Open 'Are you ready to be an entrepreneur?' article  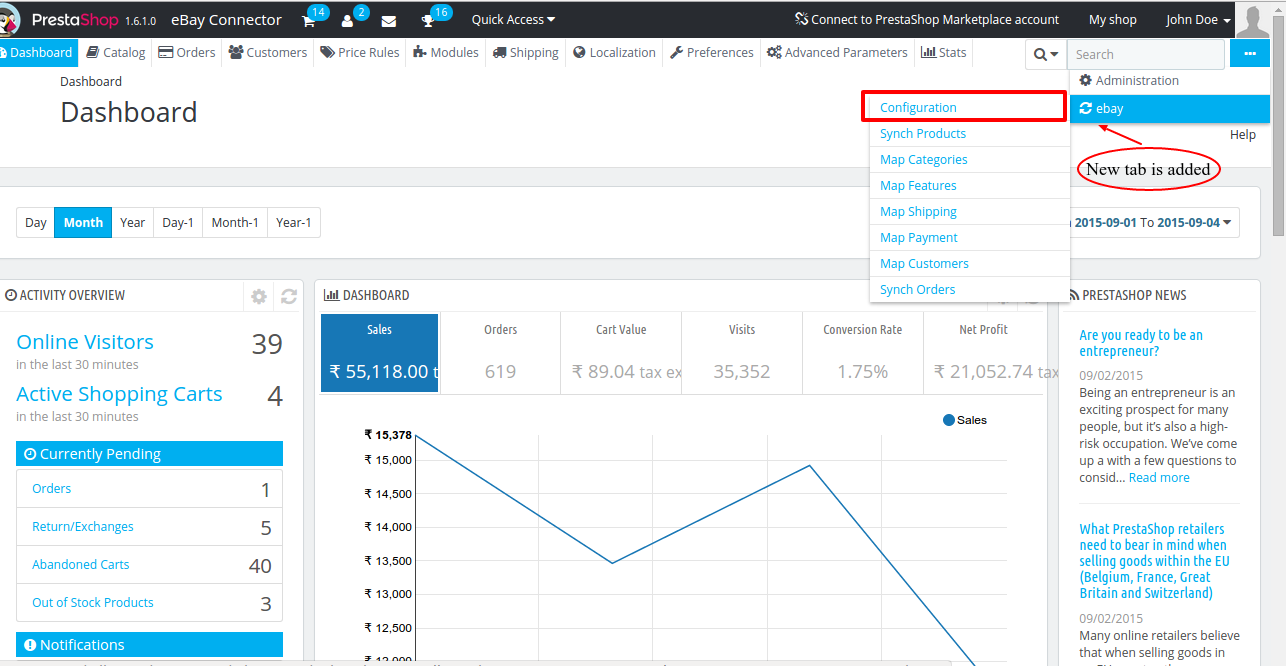pyautogui.click(x=1141, y=343)
